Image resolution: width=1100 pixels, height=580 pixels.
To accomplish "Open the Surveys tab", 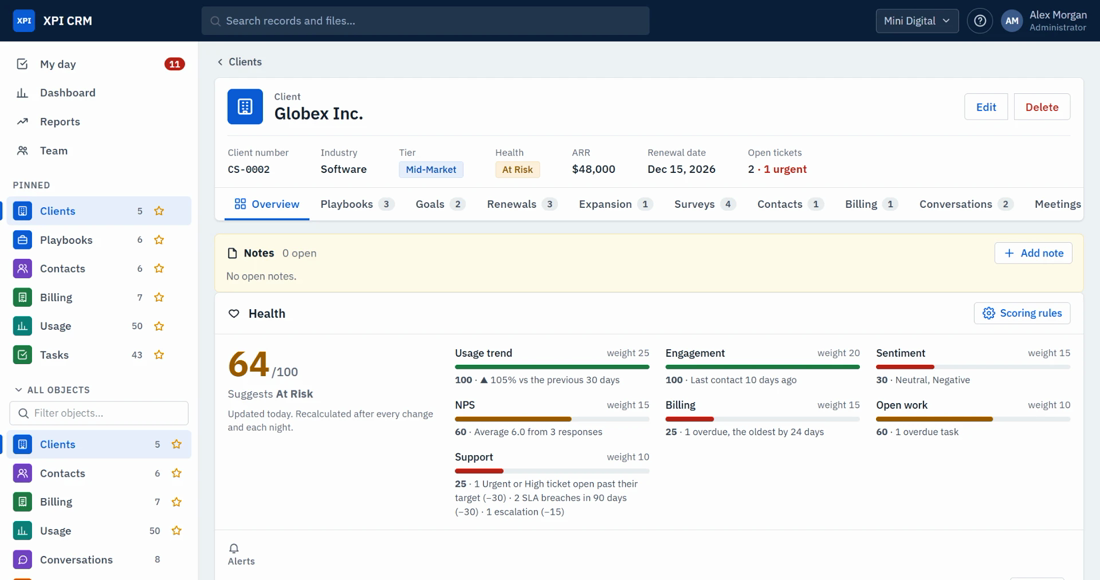I will point(704,204).
